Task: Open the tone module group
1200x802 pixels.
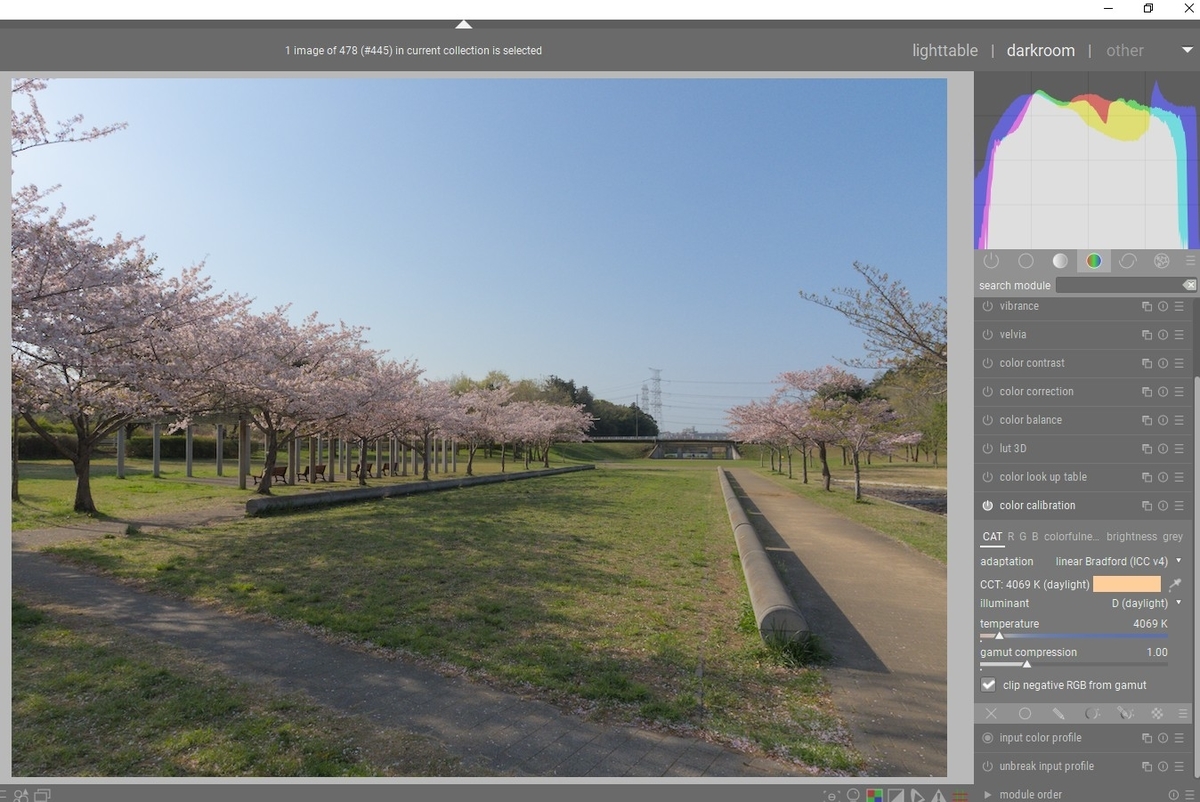Action: click(x=1060, y=261)
